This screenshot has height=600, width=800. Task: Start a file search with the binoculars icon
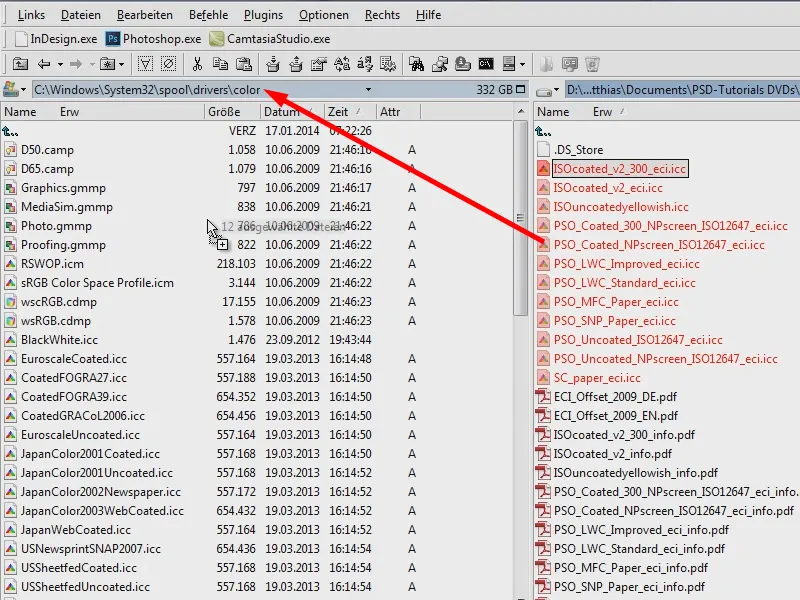click(x=419, y=63)
